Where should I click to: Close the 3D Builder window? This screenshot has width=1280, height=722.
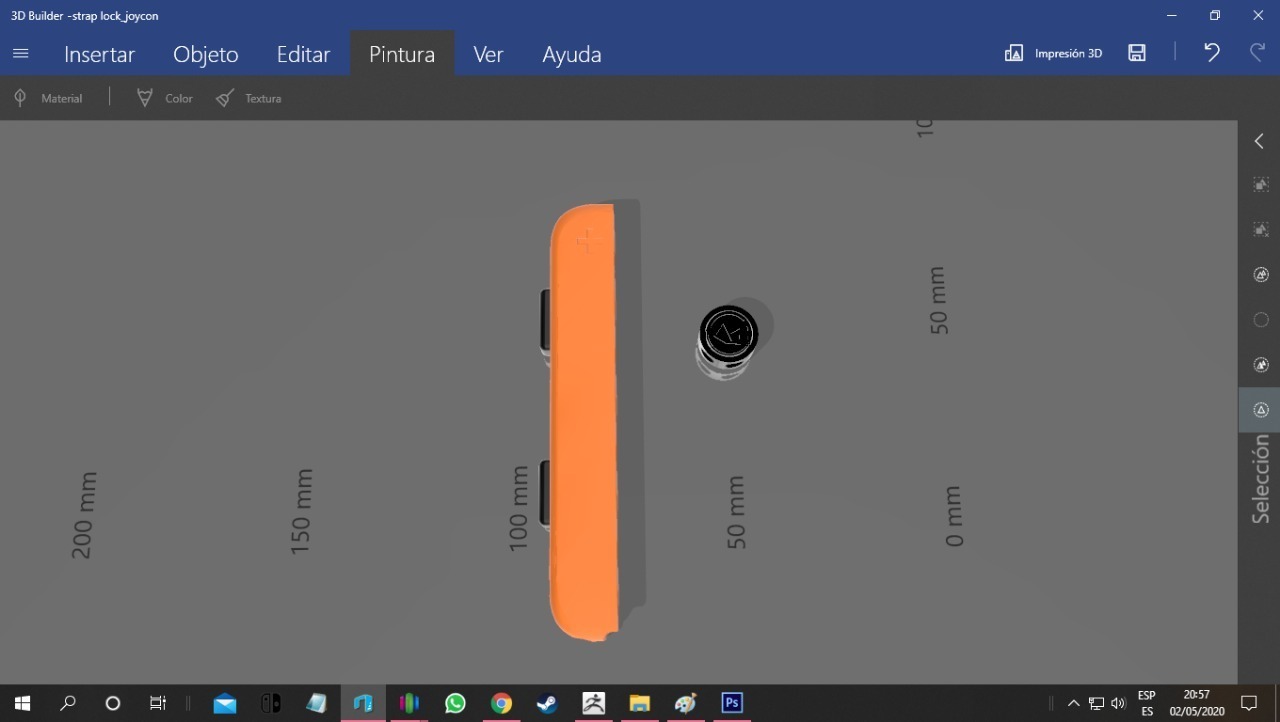(x=1259, y=15)
